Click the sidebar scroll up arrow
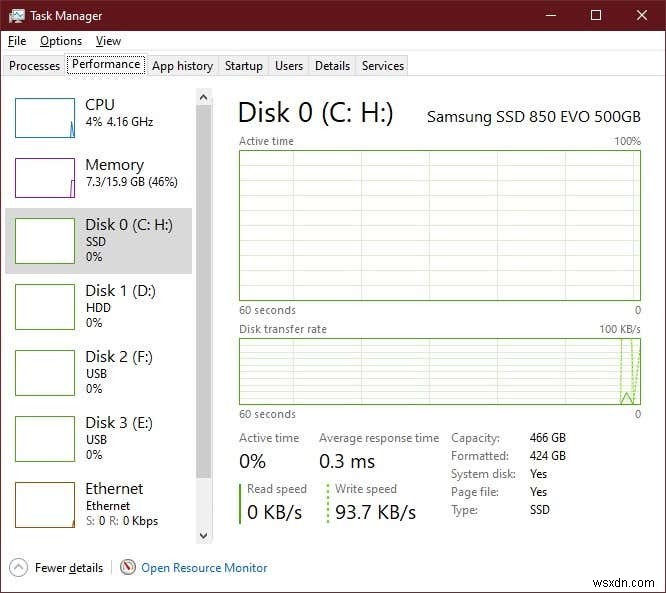 click(203, 97)
